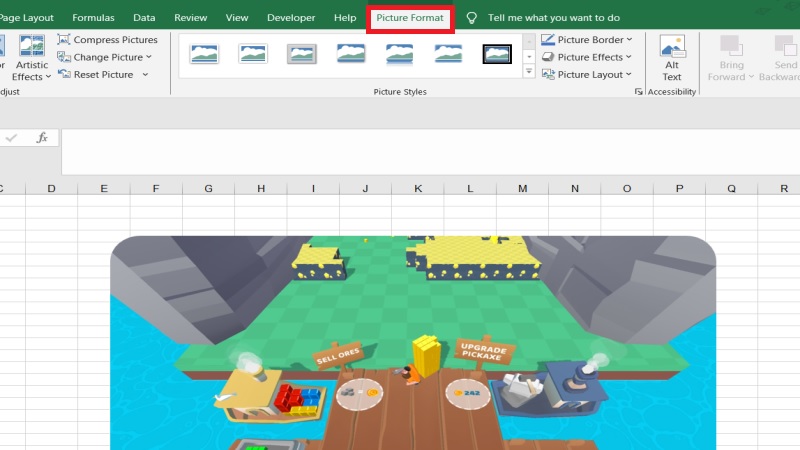
Task: Apply the fourth picture style thumbnail
Action: [x=351, y=54]
